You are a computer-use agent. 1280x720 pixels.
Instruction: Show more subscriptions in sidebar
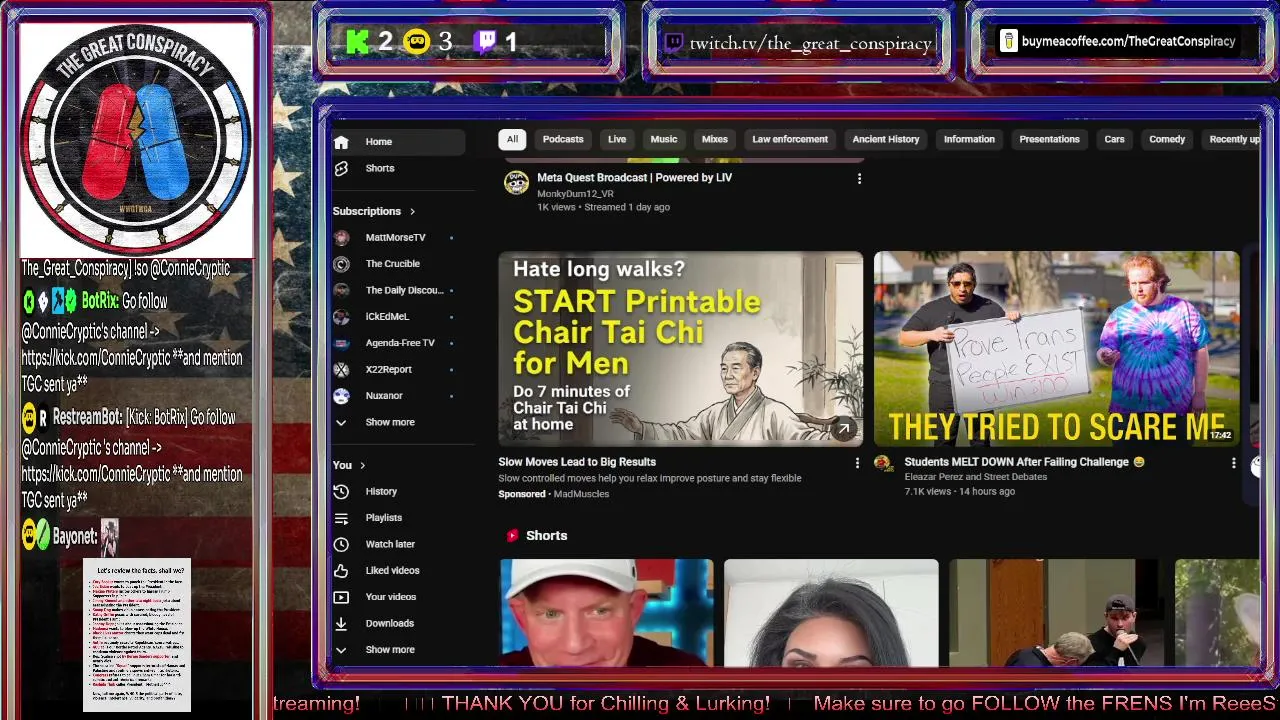tap(389, 422)
